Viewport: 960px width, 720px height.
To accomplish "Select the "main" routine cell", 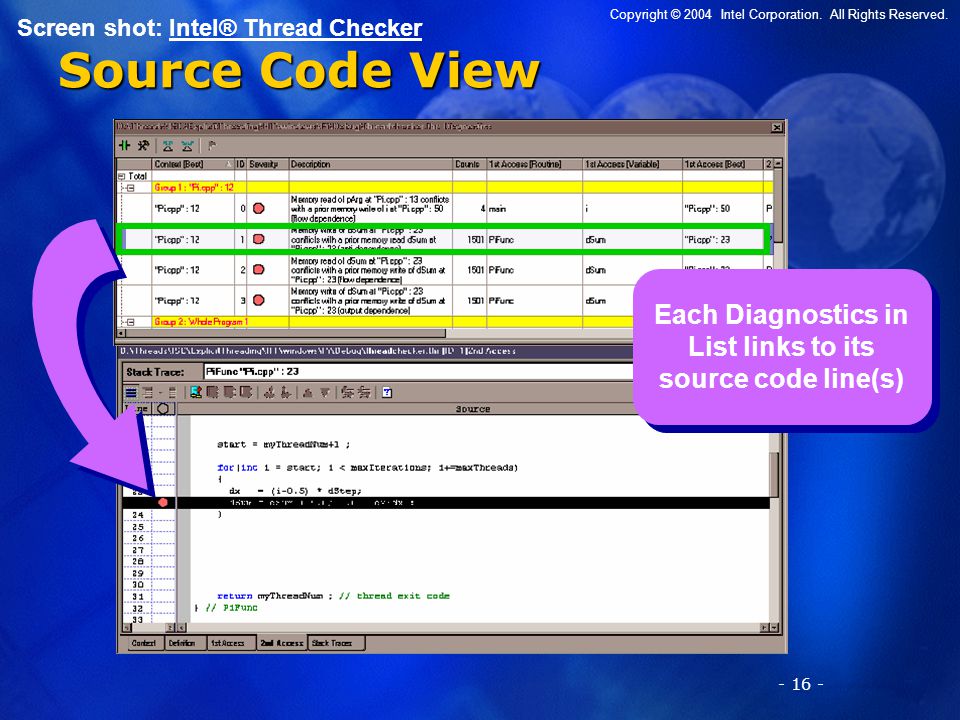I will (534, 209).
